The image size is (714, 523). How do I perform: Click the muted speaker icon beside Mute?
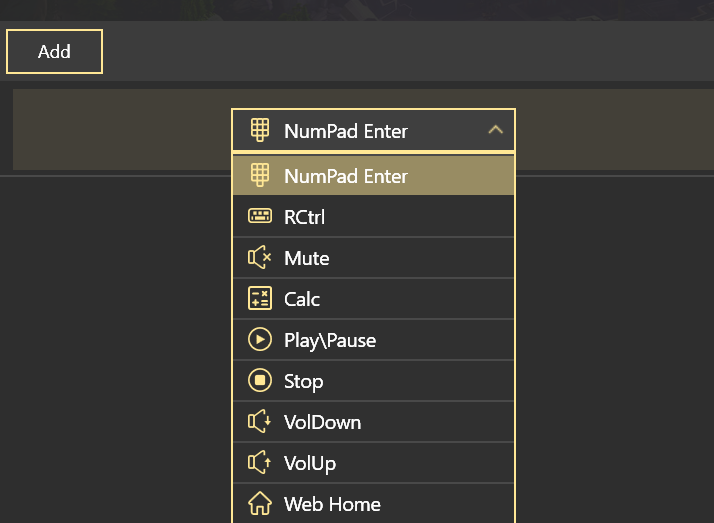(259, 258)
